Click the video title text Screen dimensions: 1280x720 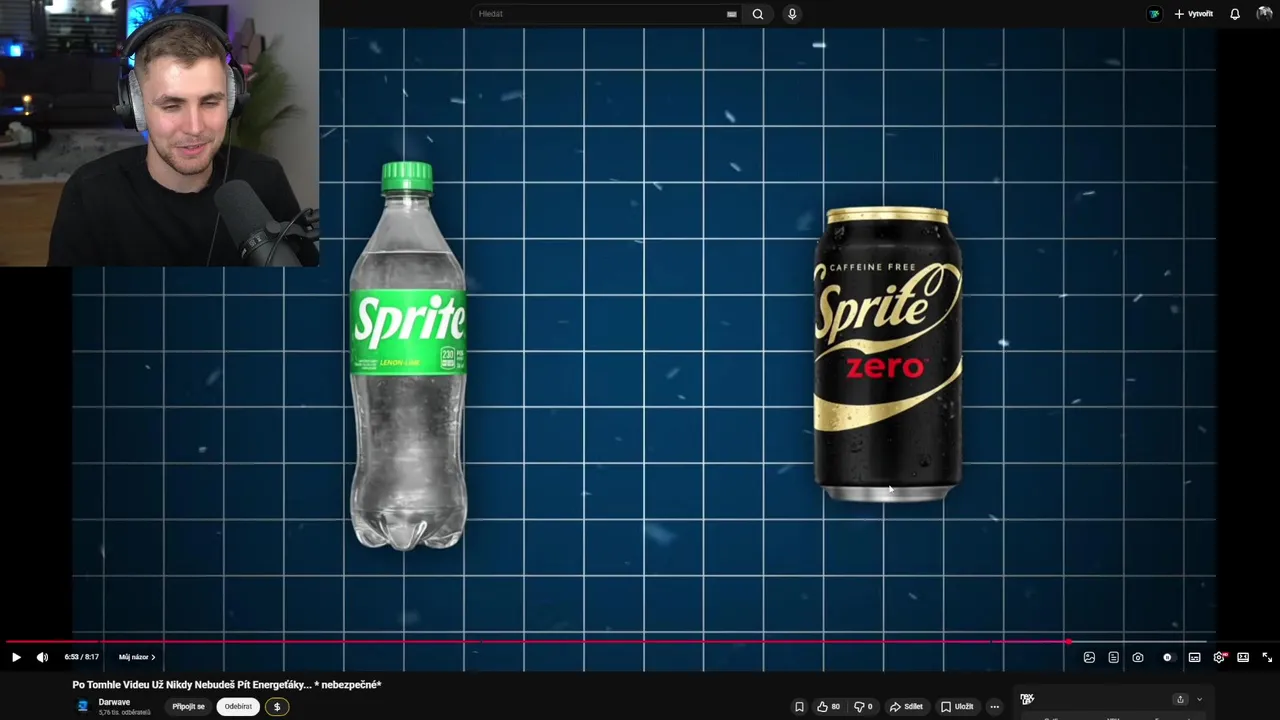(x=227, y=684)
